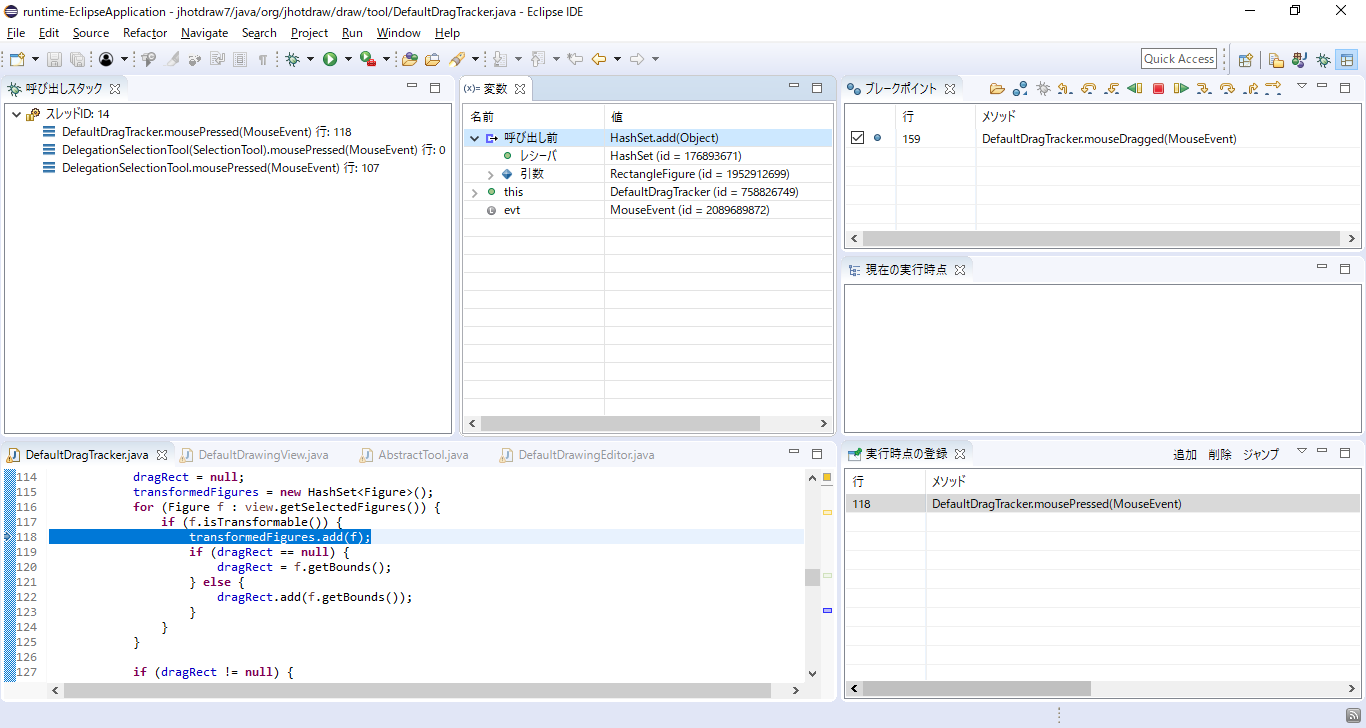
Task: Click the Previous annotation toolbar icon
Action: coord(538,59)
